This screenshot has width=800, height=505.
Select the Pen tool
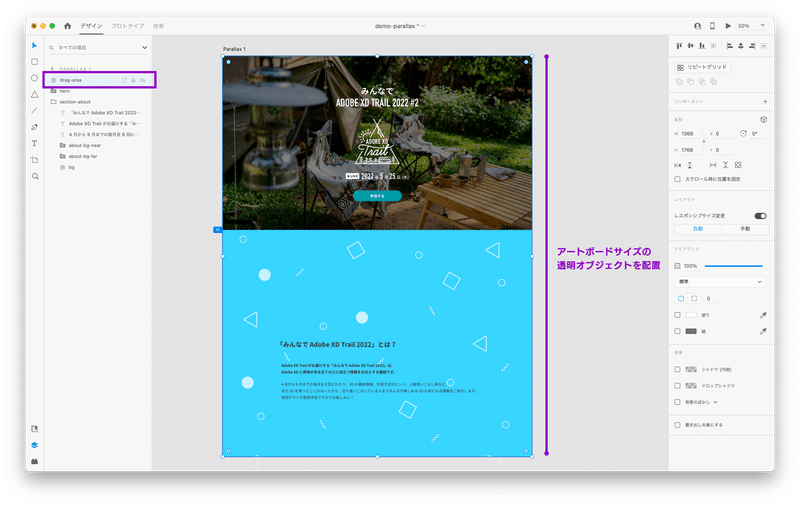tap(34, 127)
